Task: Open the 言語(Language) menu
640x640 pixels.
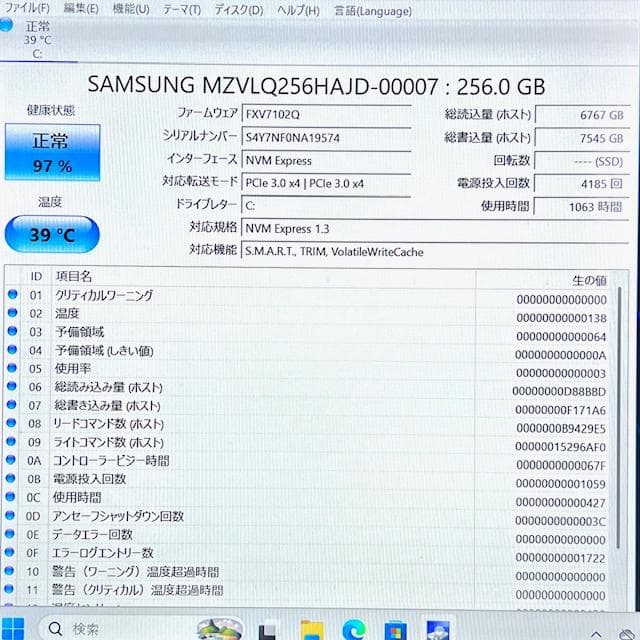Action: pyautogui.click(x=373, y=11)
